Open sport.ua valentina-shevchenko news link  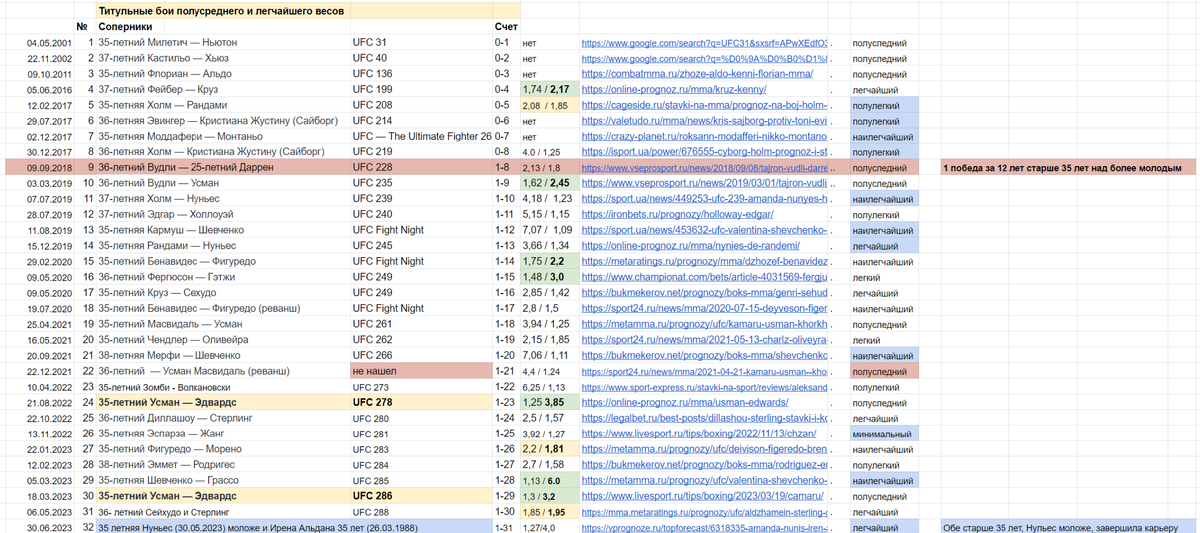(704, 230)
